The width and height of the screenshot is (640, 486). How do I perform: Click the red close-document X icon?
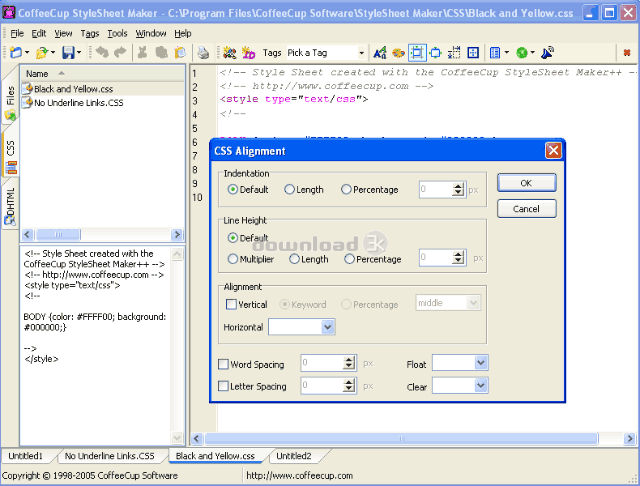[x=627, y=53]
